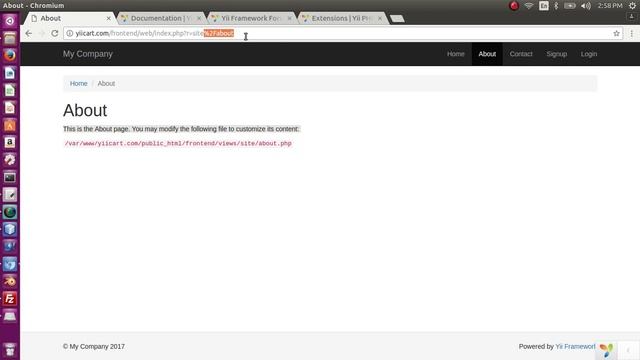Open Ubuntu Software Center in launcher
The height and width of the screenshot is (360, 640).
click(10, 125)
